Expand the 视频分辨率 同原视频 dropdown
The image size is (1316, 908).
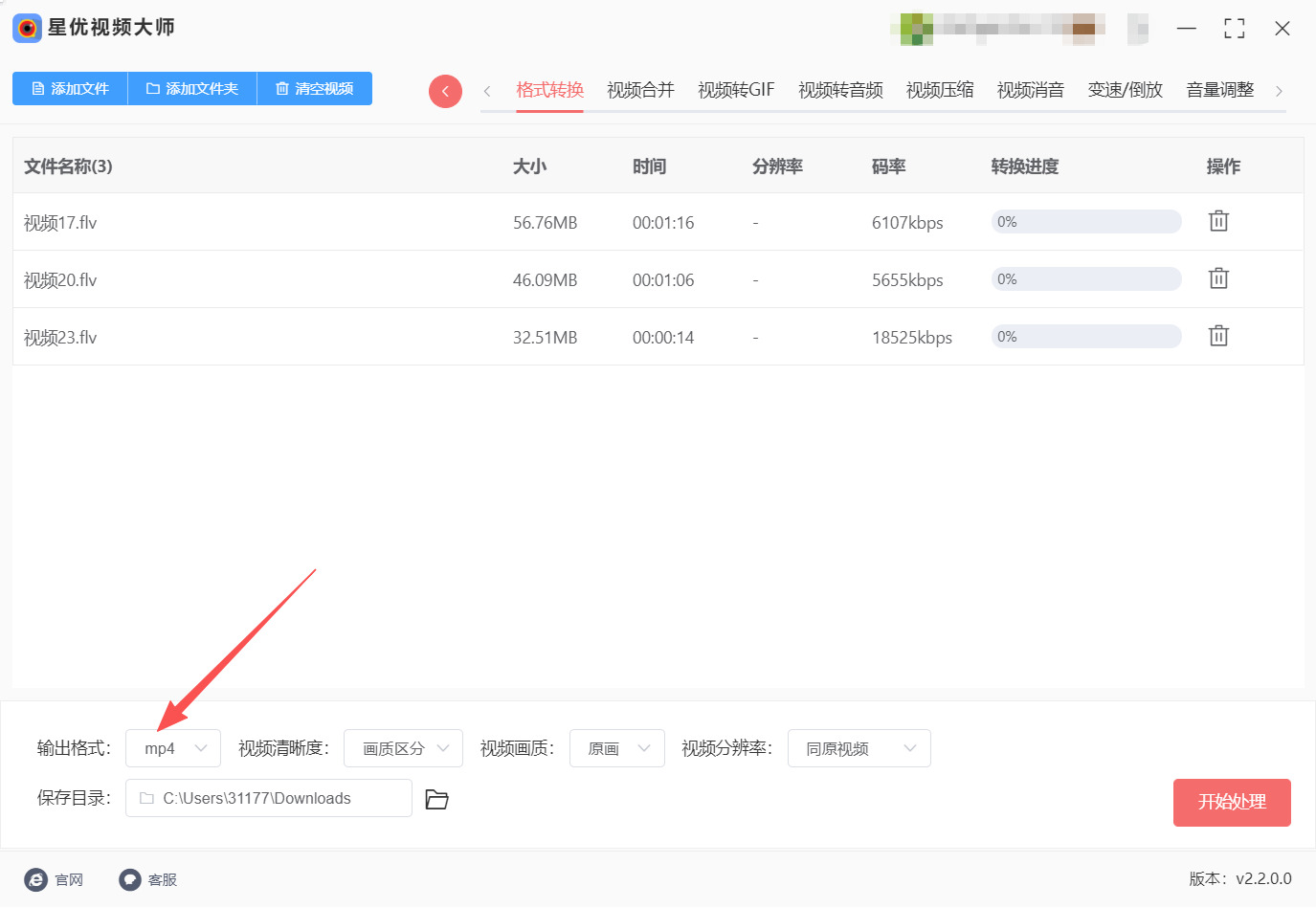point(859,748)
